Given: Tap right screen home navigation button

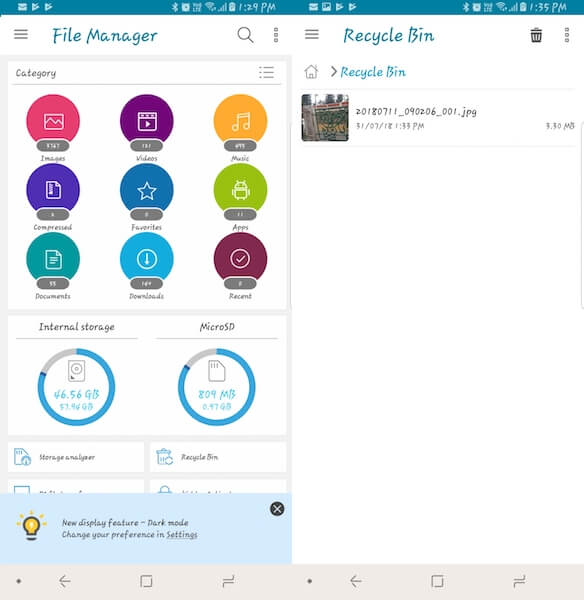Looking at the screenshot, I should coord(437,581).
